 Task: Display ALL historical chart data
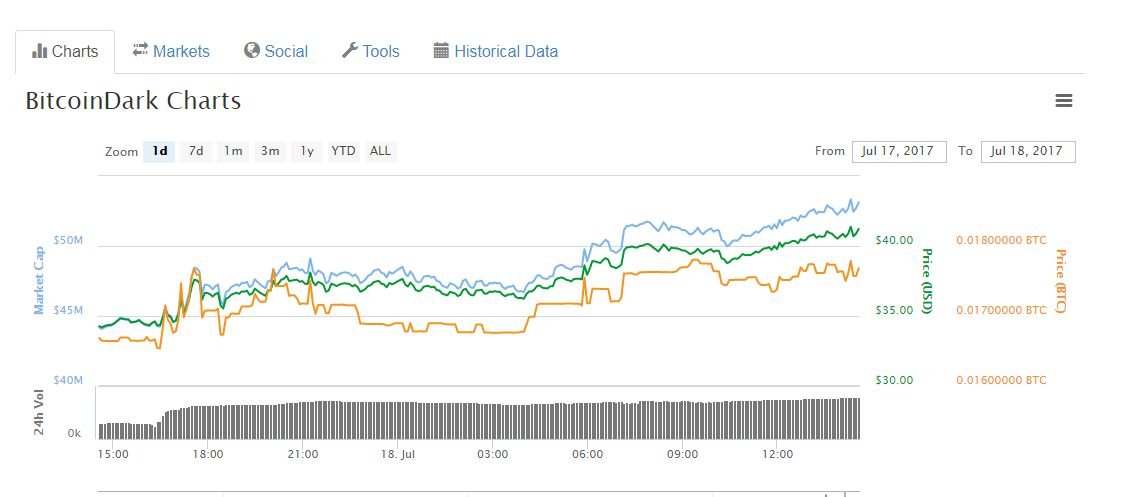pos(380,151)
